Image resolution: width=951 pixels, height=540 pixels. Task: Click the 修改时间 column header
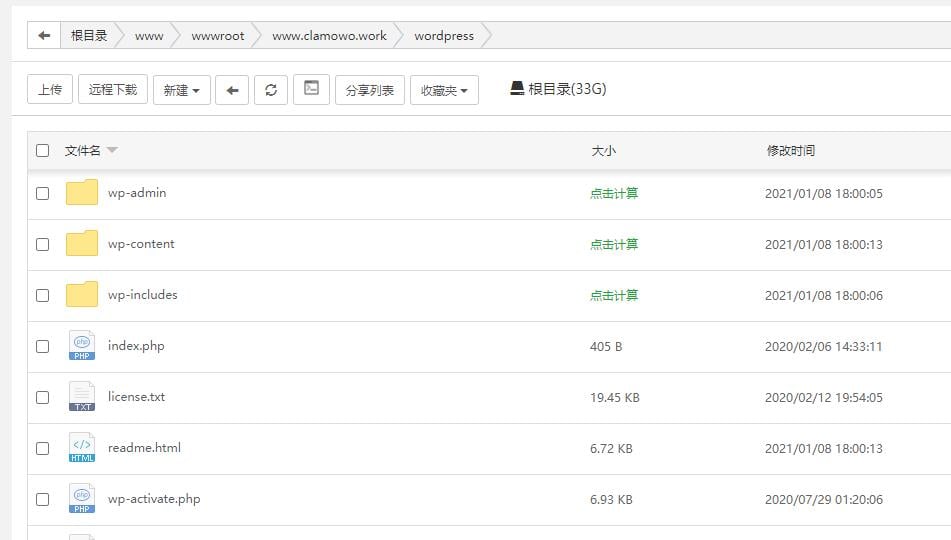click(791, 150)
